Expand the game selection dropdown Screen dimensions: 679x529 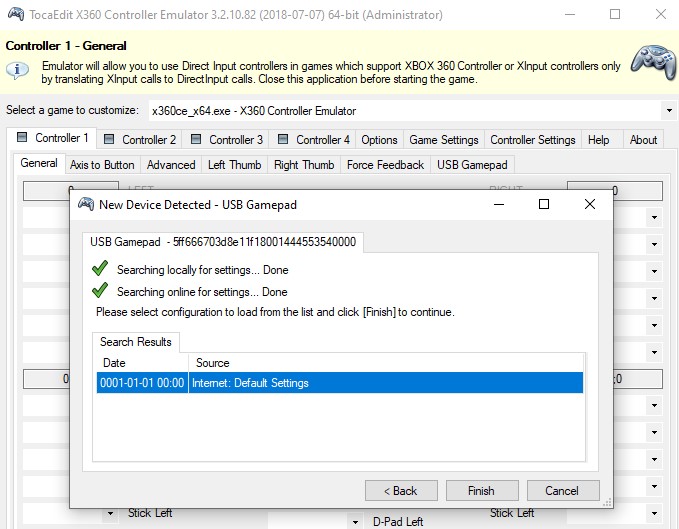(x=667, y=111)
